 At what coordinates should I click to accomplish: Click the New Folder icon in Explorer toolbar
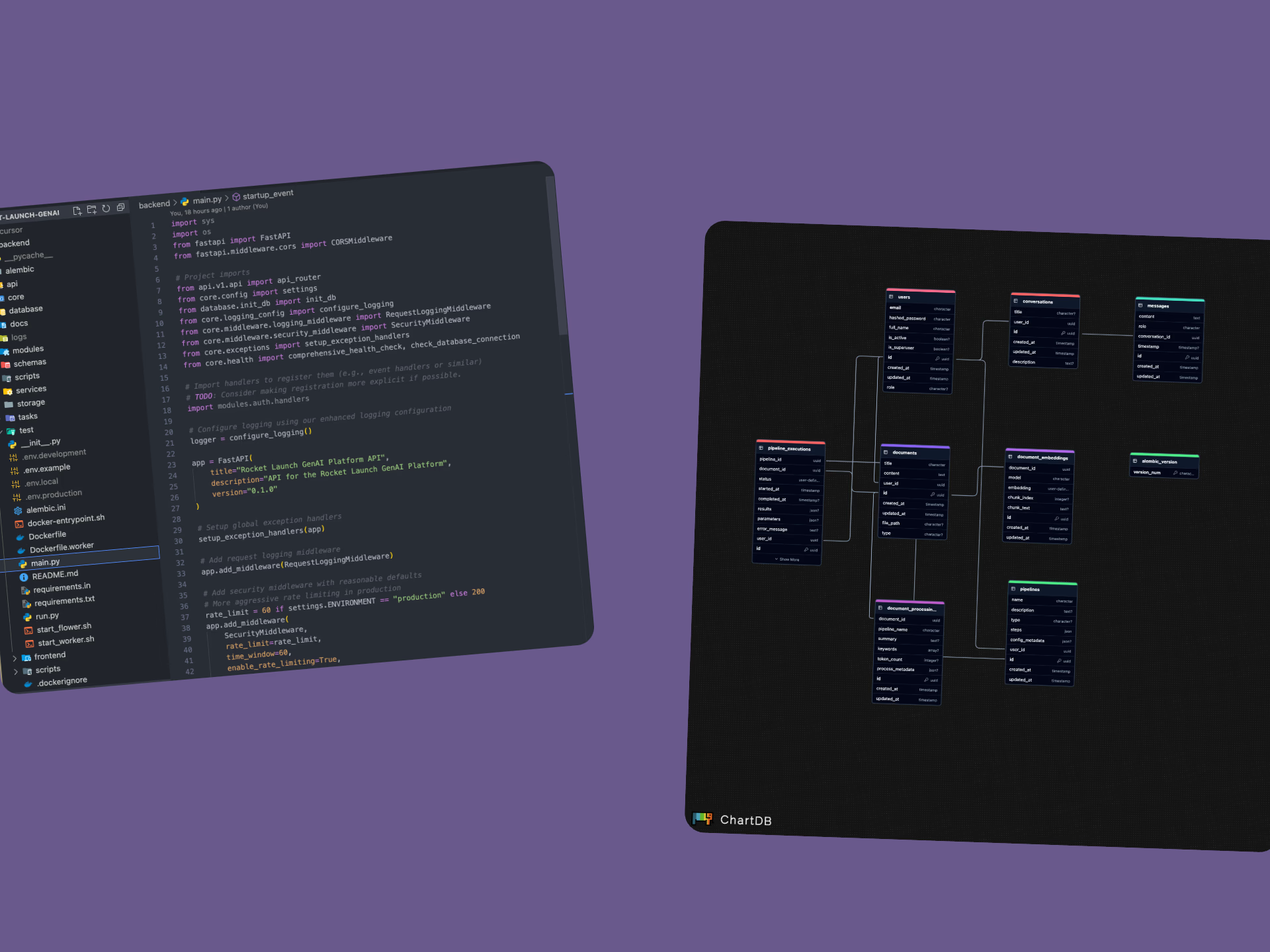coord(91,210)
